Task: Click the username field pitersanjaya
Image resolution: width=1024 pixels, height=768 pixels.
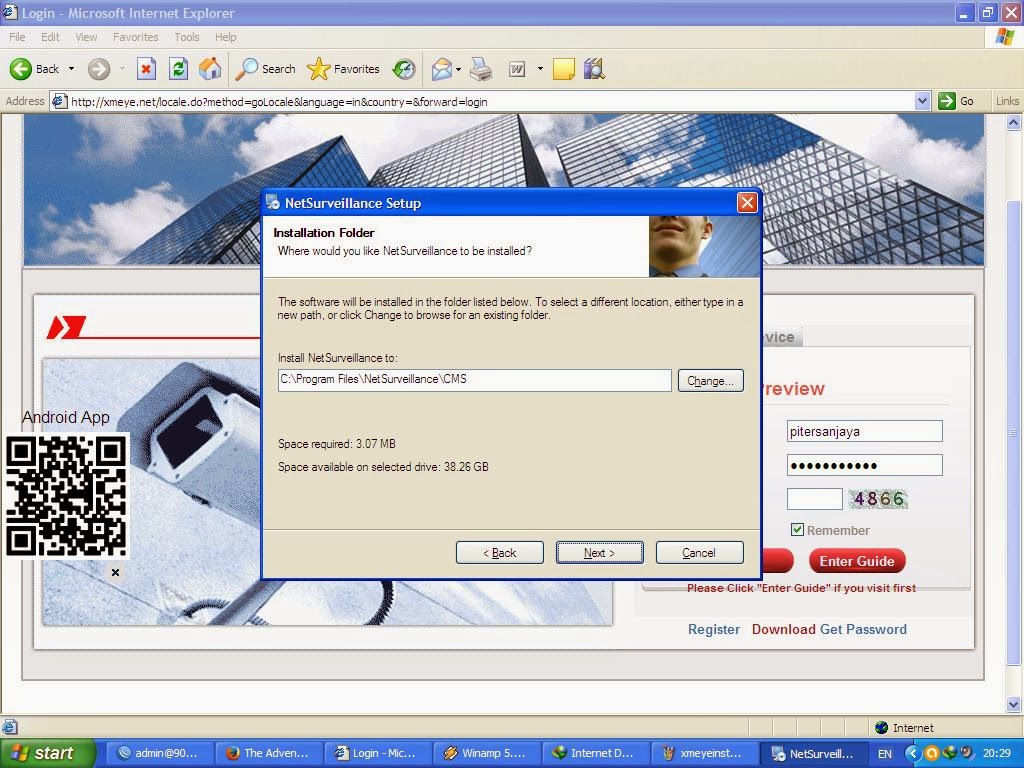Action: [x=865, y=431]
